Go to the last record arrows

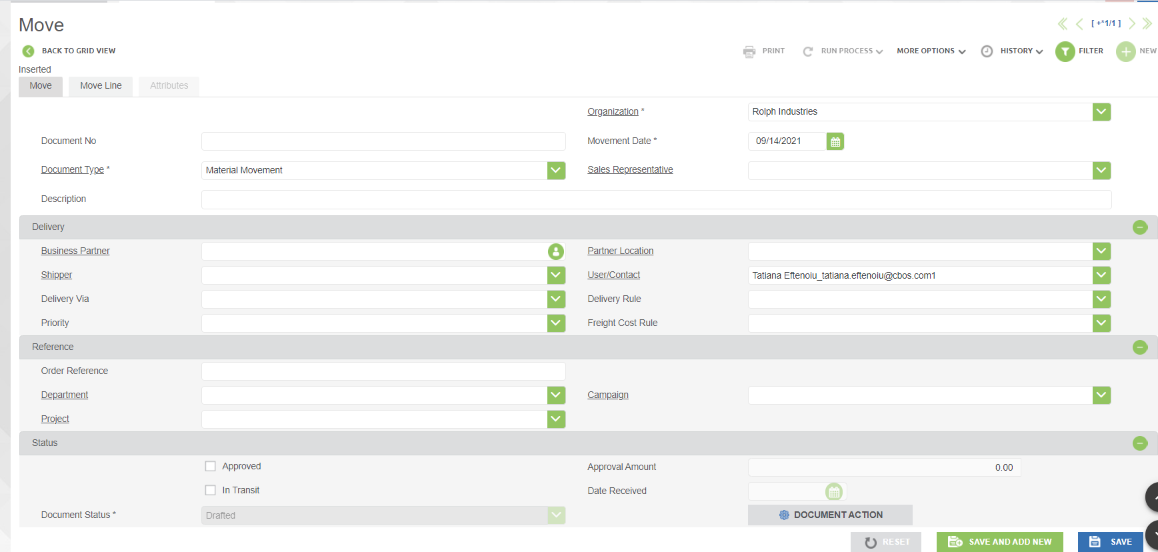click(x=1147, y=24)
